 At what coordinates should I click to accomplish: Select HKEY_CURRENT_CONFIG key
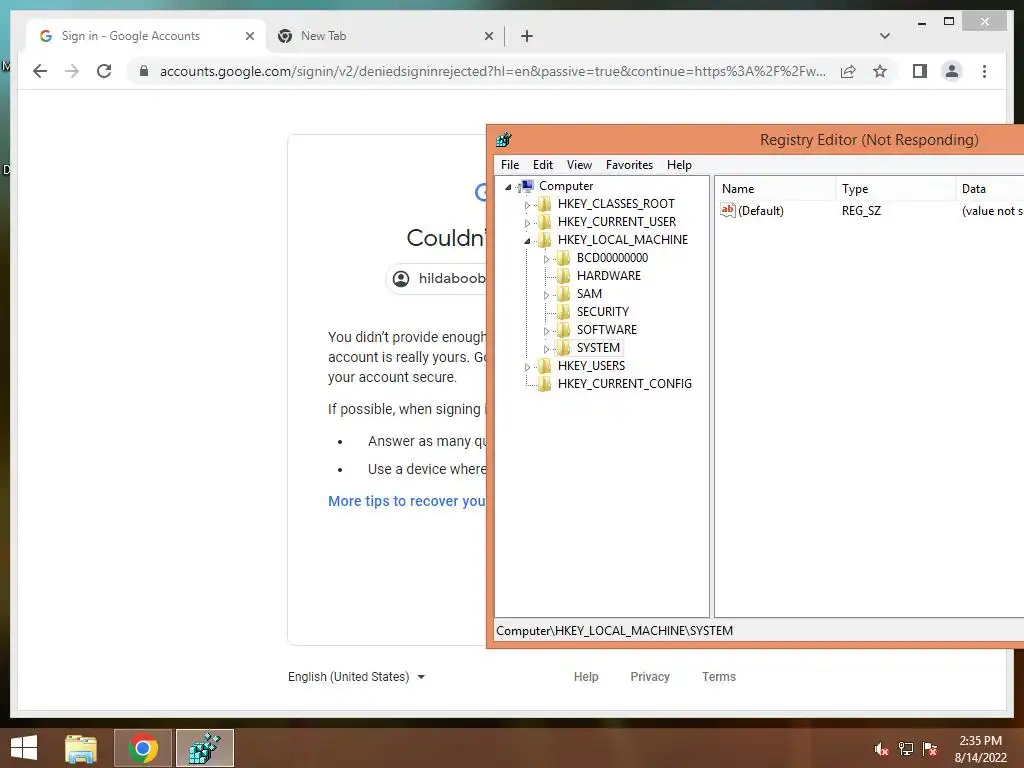pyautogui.click(x=624, y=384)
